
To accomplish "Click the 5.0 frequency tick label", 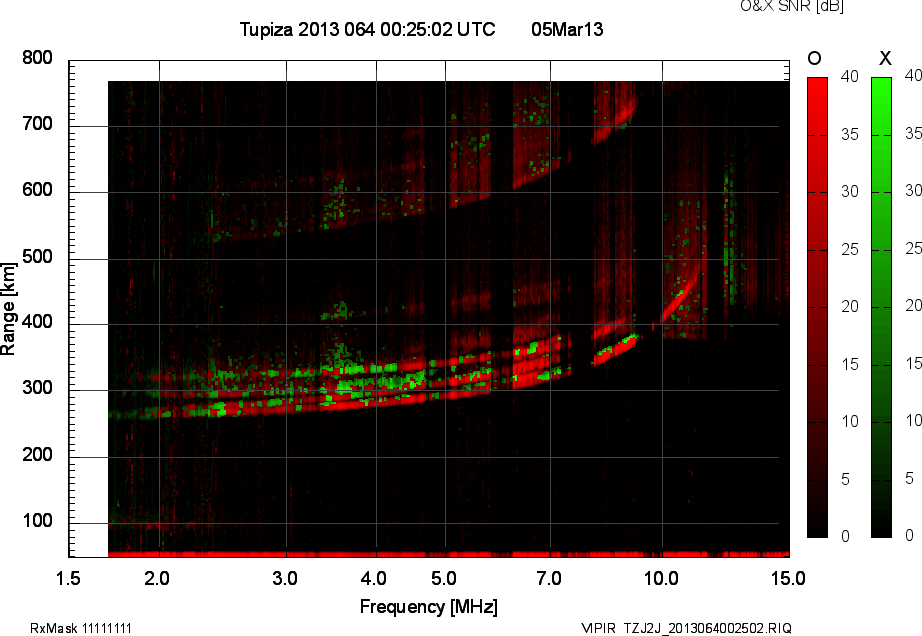I will [x=443, y=578].
